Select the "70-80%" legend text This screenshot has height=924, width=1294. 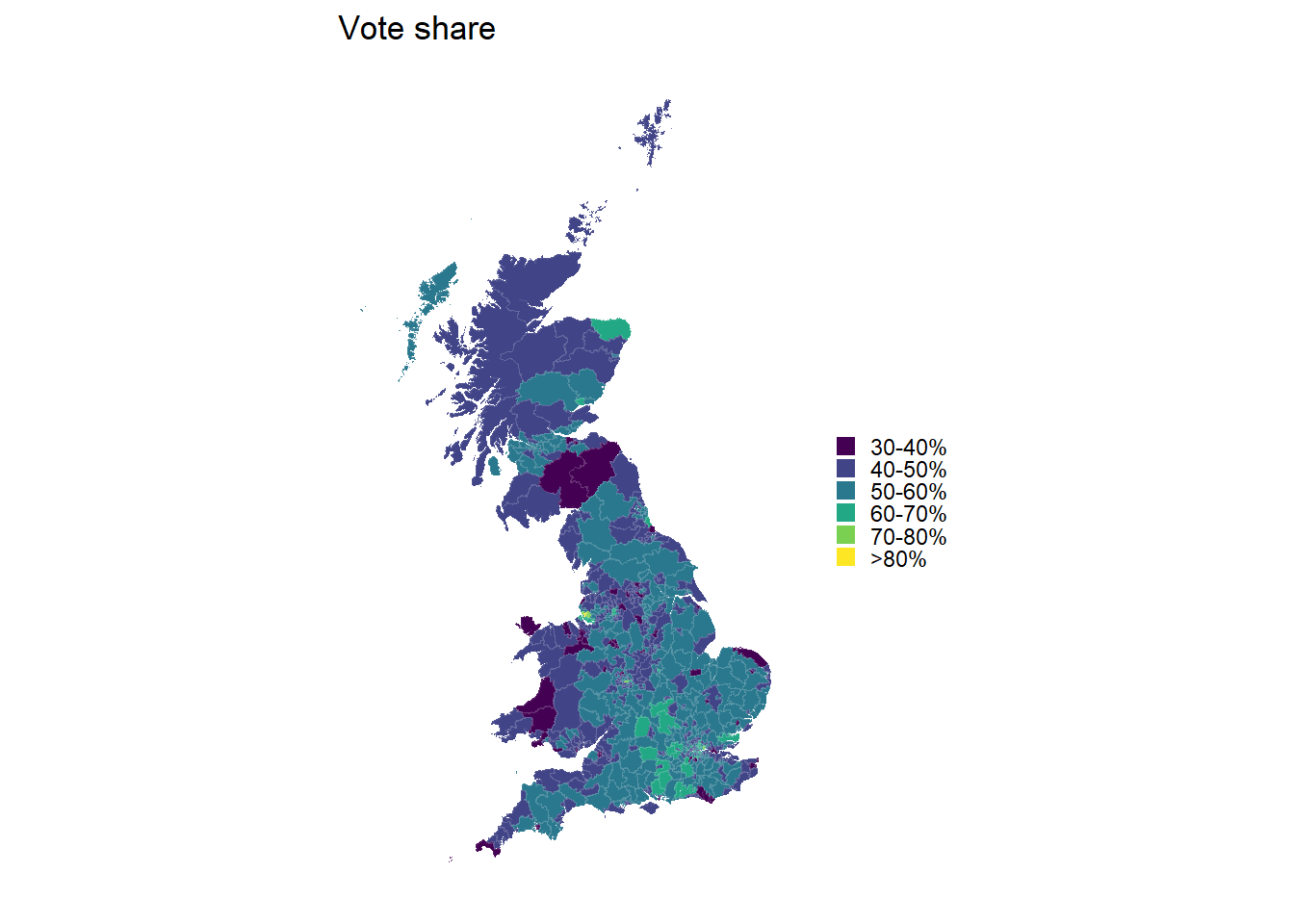[x=908, y=537]
